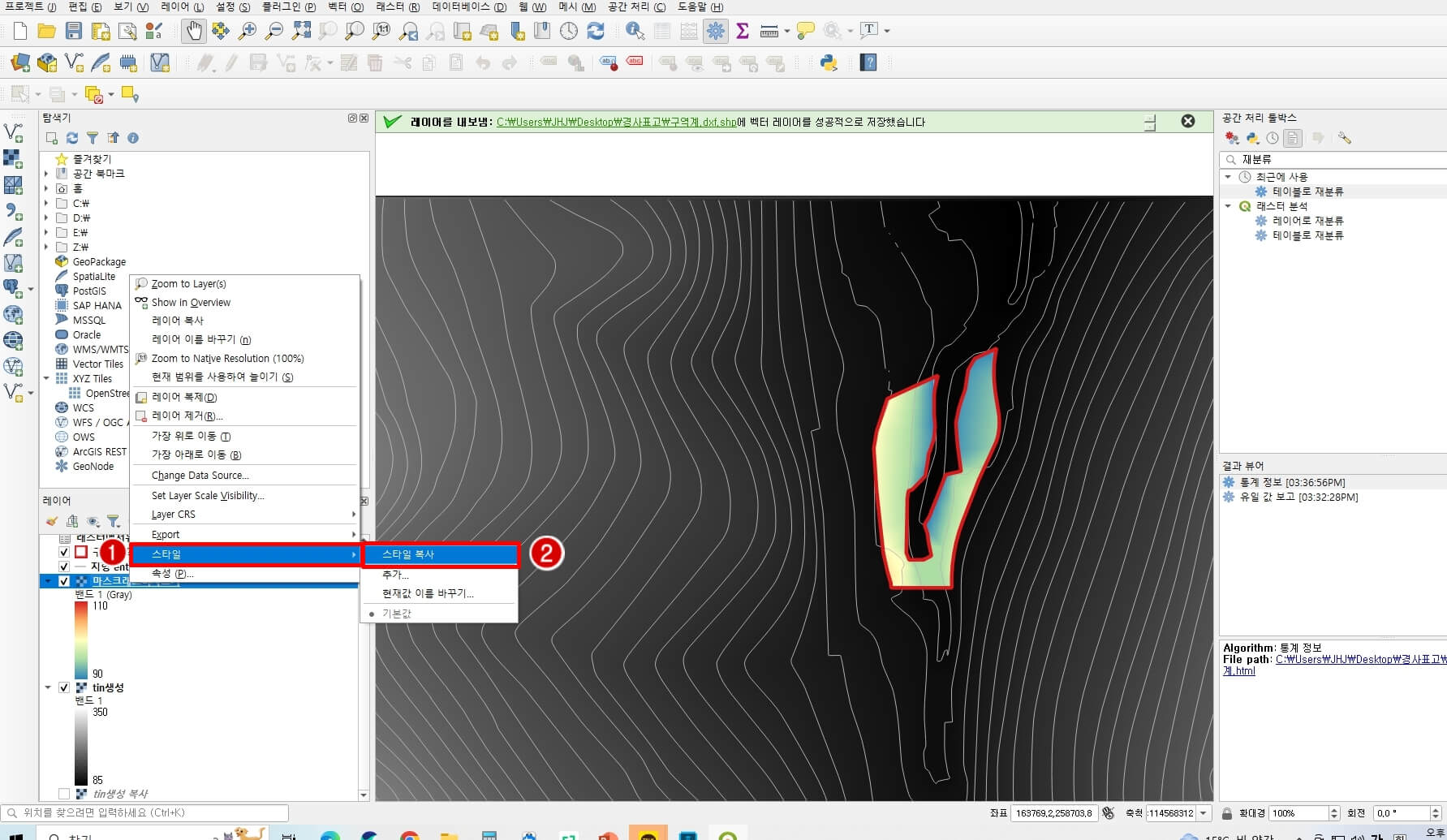This screenshot has height=840, width=1447.
Task: Collapse the 래스터 분석 group in toolbox
Action: (1228, 206)
